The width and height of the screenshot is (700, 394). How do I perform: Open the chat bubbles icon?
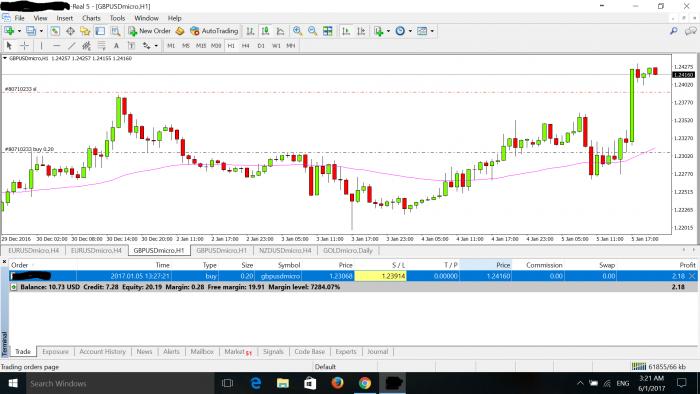(x=690, y=31)
